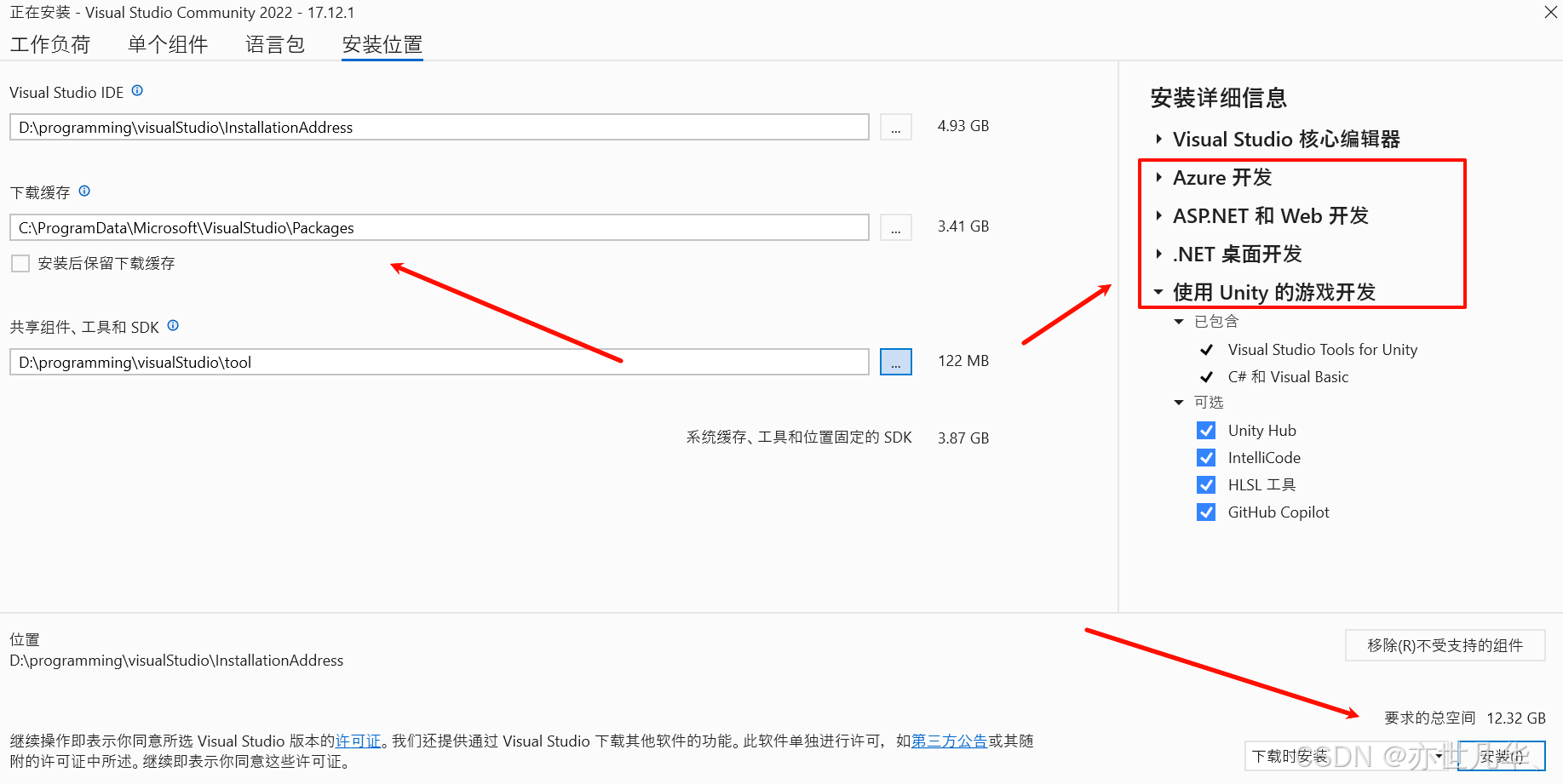Toggle the 安装后保留下载缓存 checkbox
1563x784 pixels.
click(x=20, y=264)
